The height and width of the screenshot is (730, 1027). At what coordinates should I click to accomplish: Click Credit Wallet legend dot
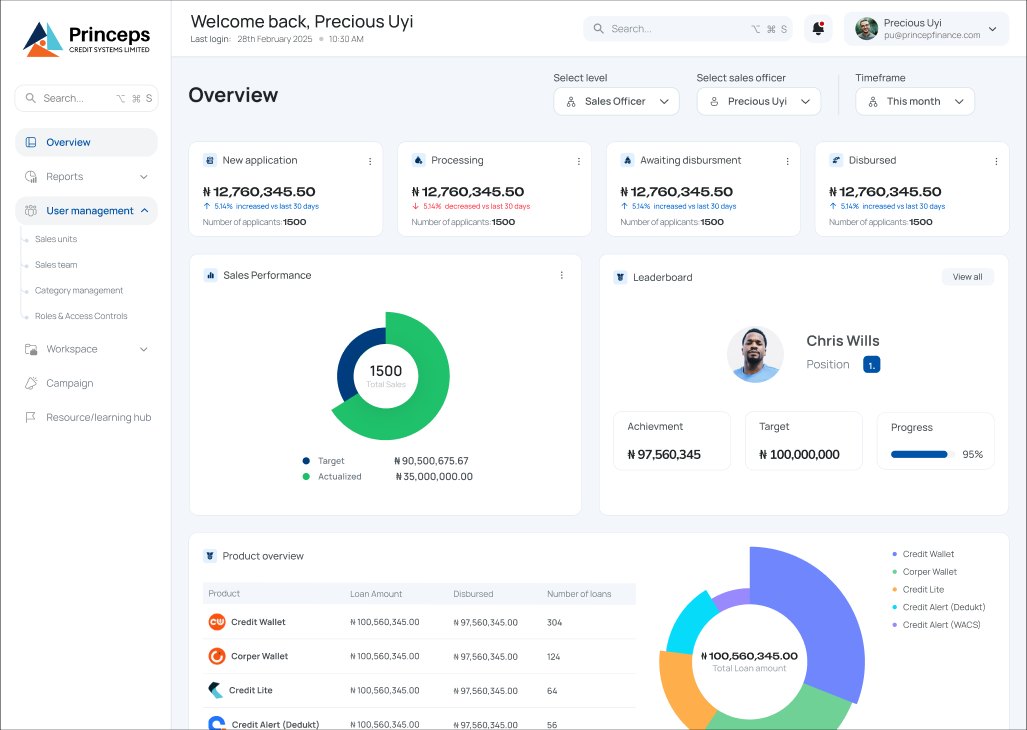pos(894,554)
